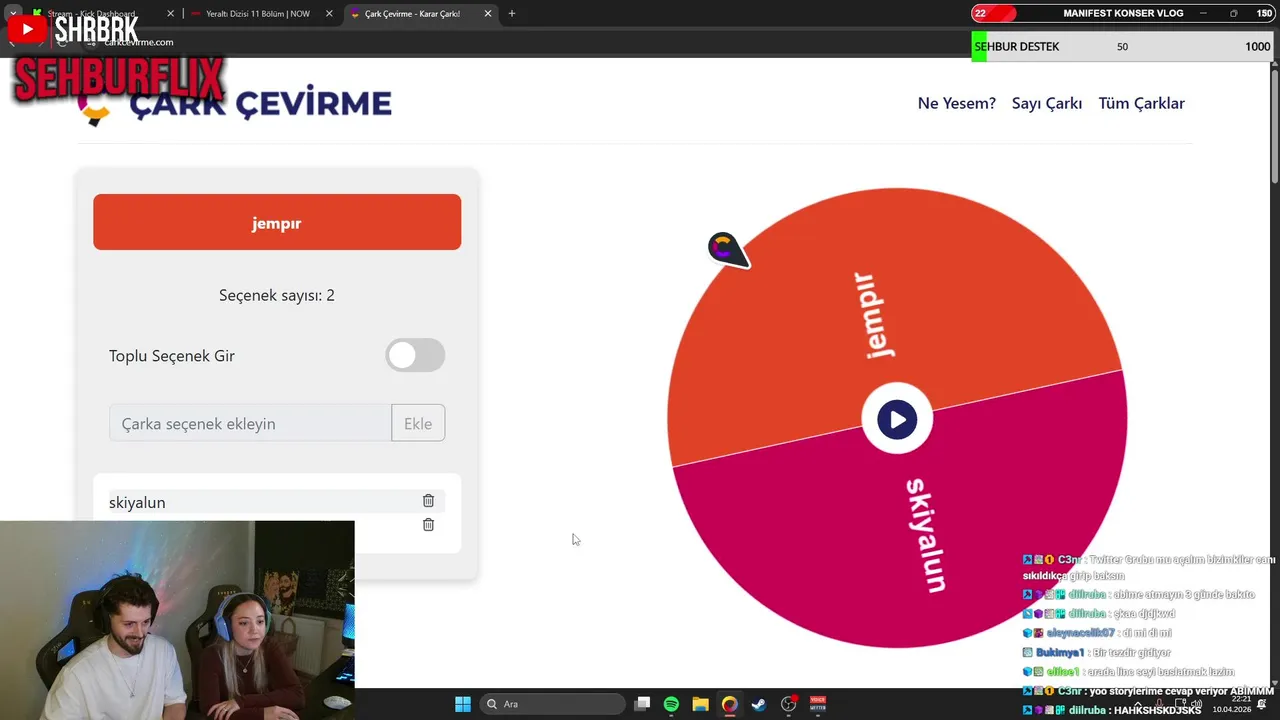Click the taskbar clock showing 22:21
Screen dimensions: 1280x720
point(1241,704)
